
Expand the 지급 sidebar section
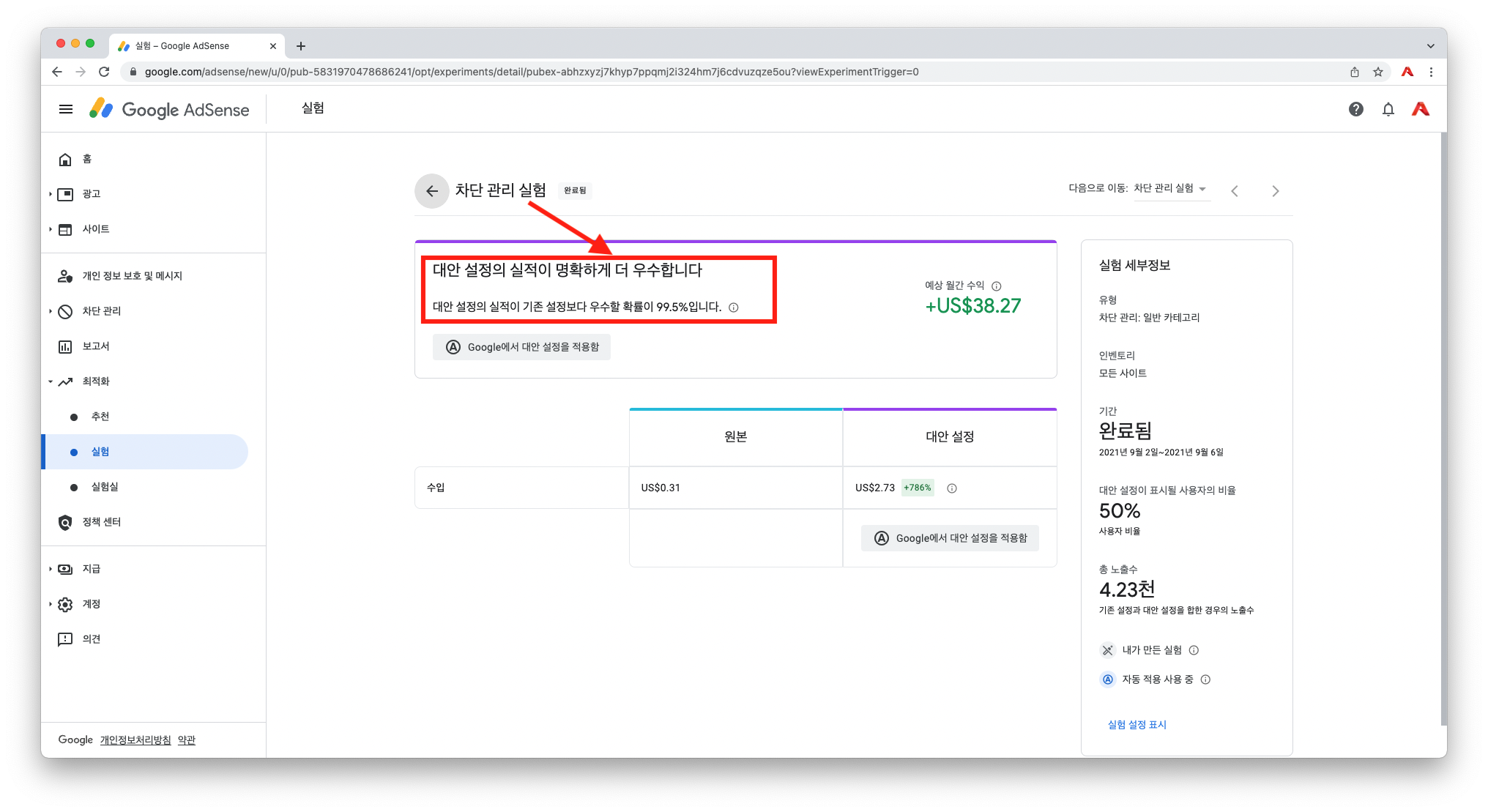pos(51,569)
